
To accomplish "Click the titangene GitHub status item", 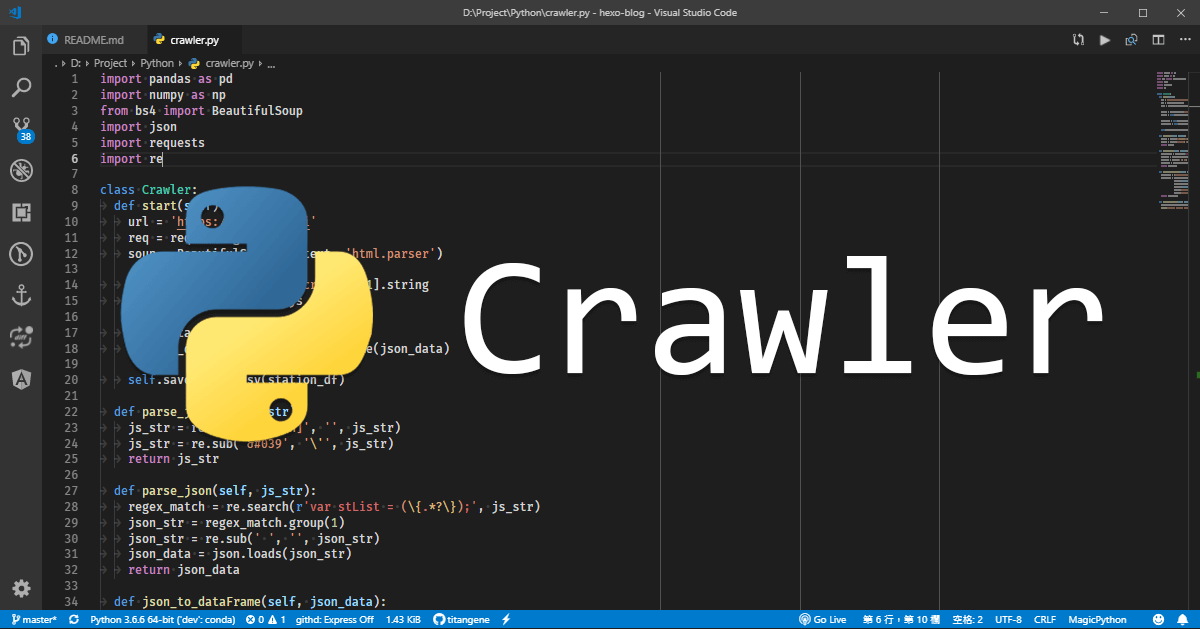I will click(463, 620).
